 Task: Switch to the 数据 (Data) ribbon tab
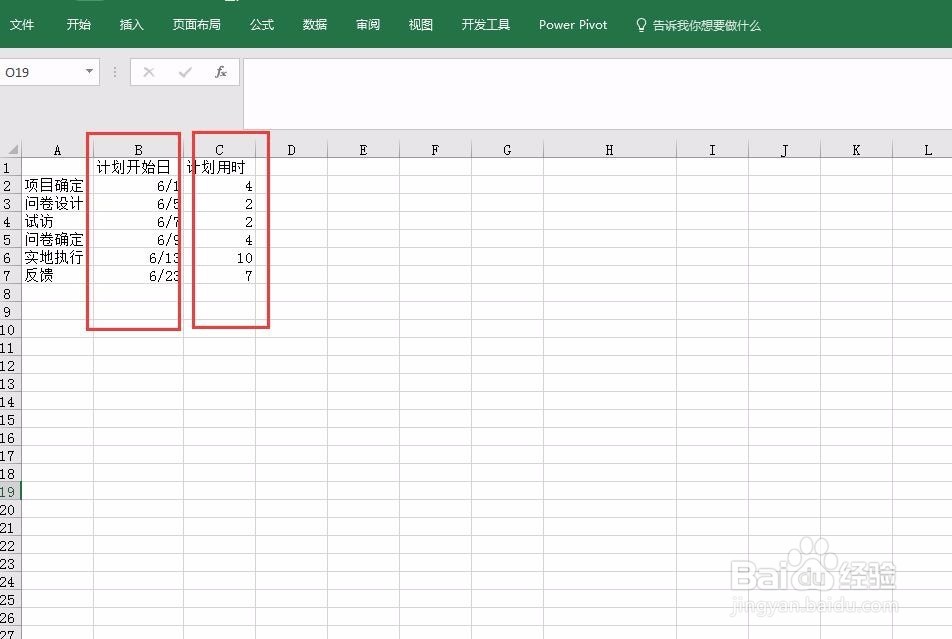point(314,25)
